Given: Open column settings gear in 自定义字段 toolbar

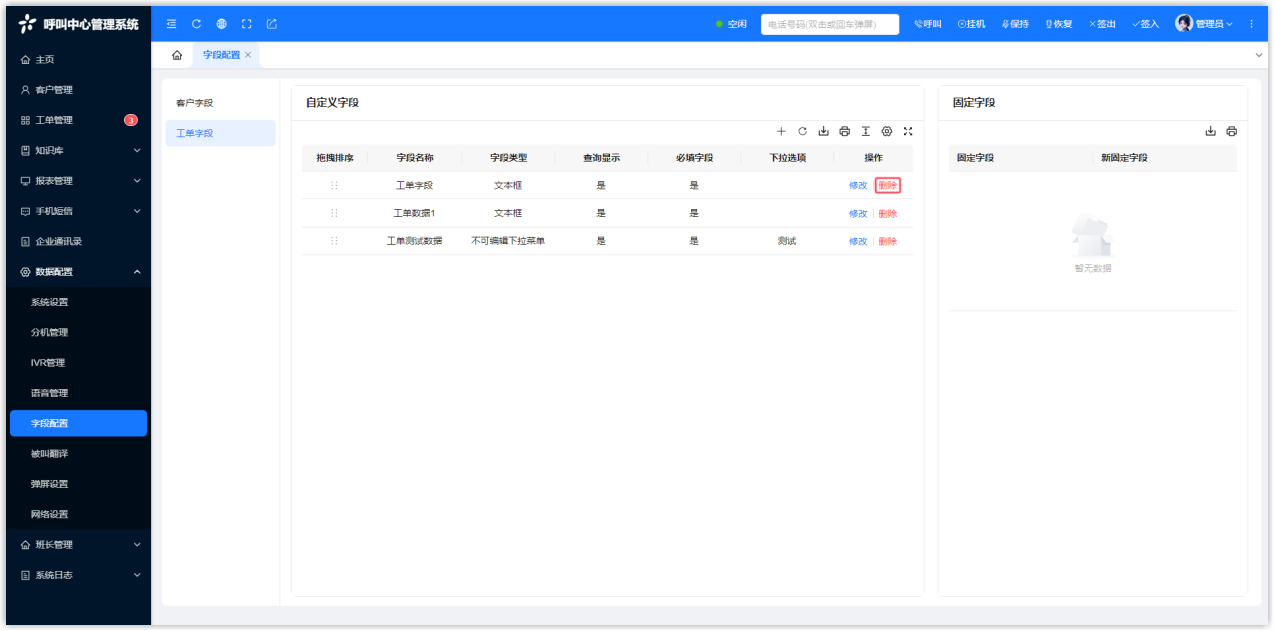Looking at the screenshot, I should [x=886, y=132].
